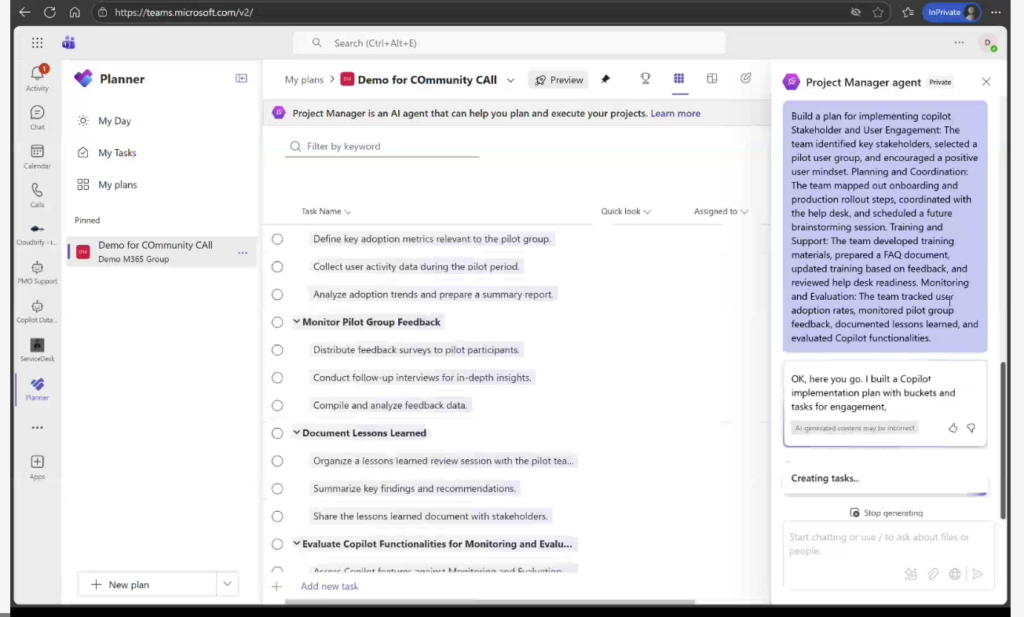The width and height of the screenshot is (1024, 617).
Task: Complete 'Distribute feedback surveys to pilot participants' task
Action: (277, 350)
